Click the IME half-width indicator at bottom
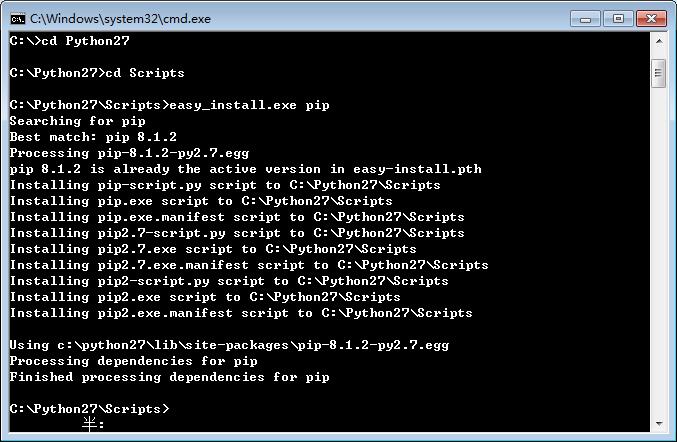677x442 pixels. [x=93, y=425]
